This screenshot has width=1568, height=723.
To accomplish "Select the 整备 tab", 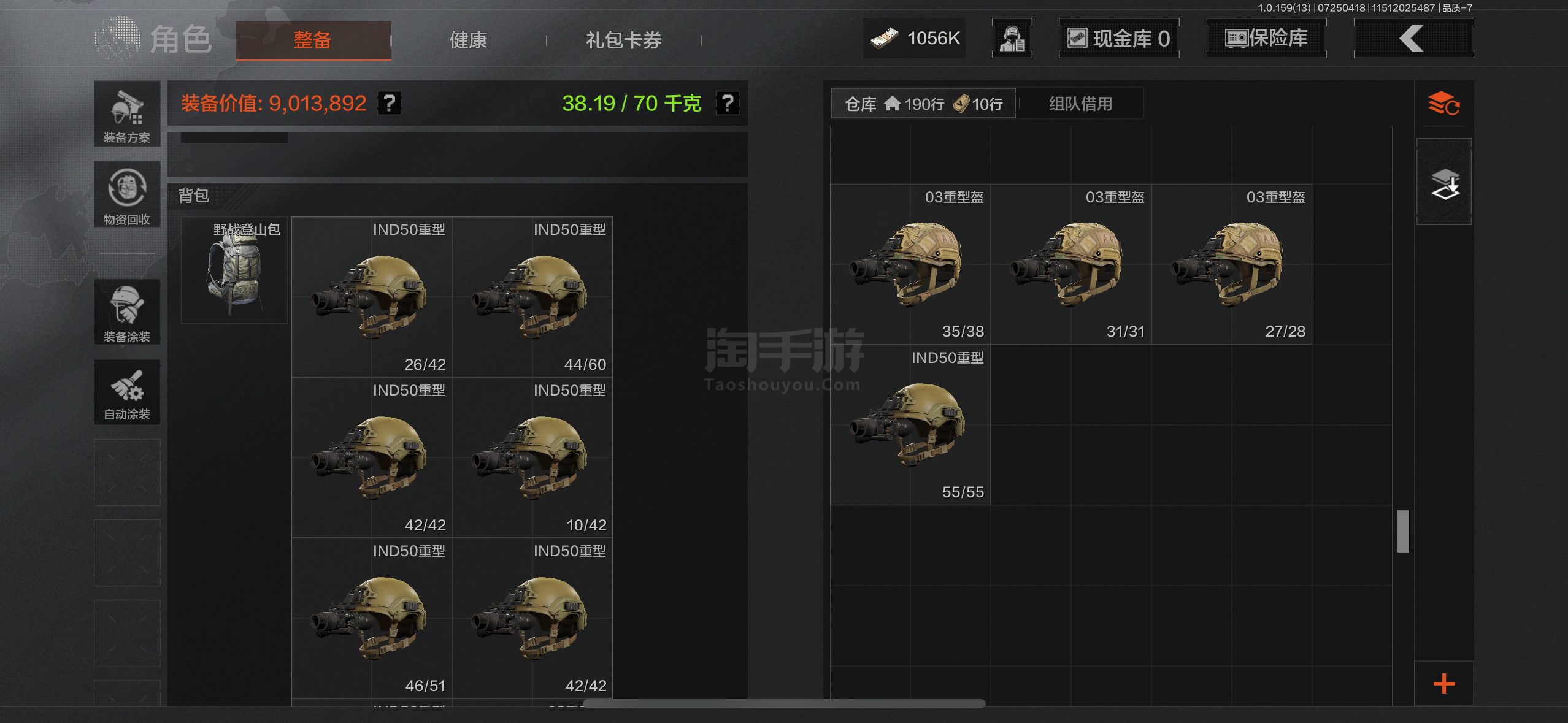I will (313, 40).
